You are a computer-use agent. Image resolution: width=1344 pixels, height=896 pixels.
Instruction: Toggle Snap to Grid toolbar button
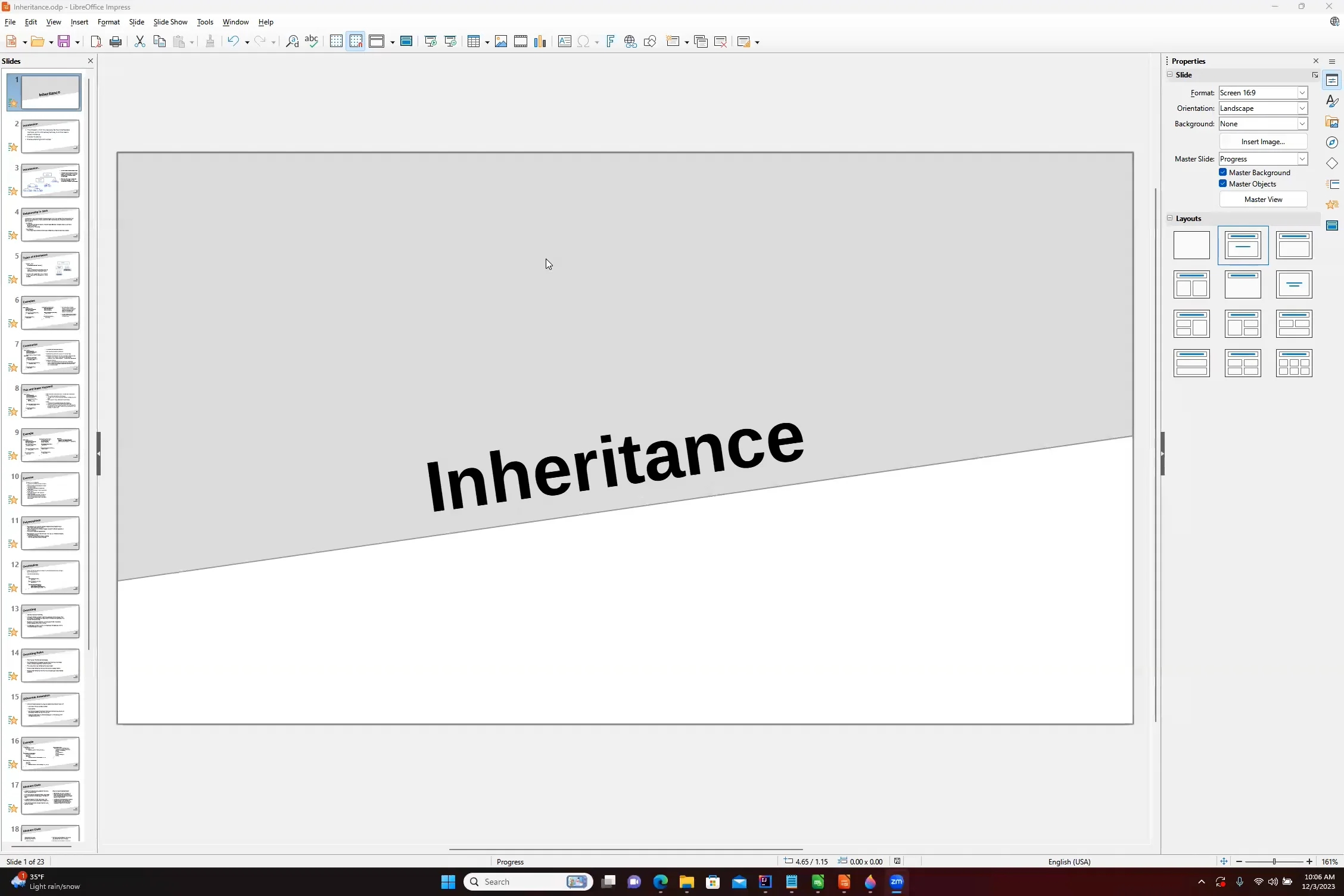pyautogui.click(x=356, y=41)
